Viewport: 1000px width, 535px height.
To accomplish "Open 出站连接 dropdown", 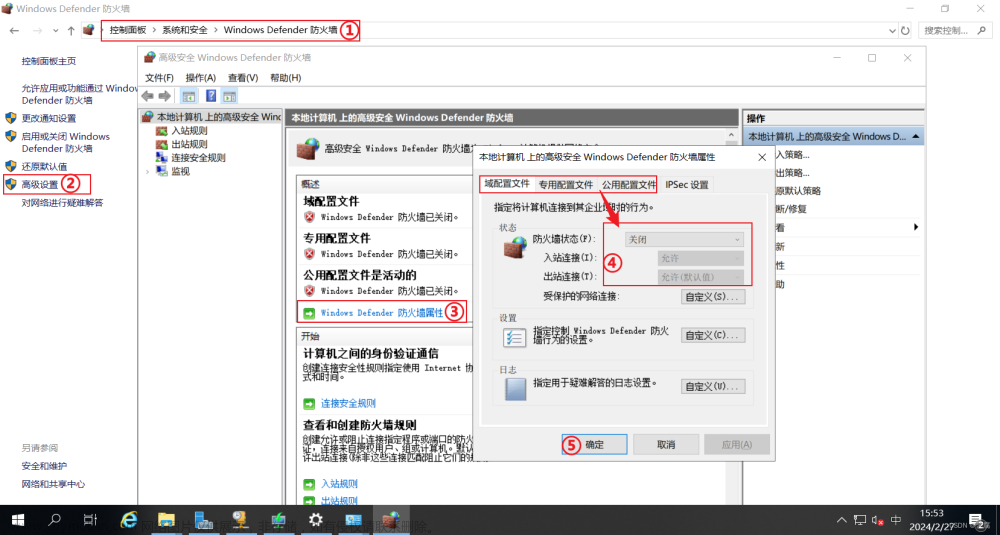I will point(700,277).
